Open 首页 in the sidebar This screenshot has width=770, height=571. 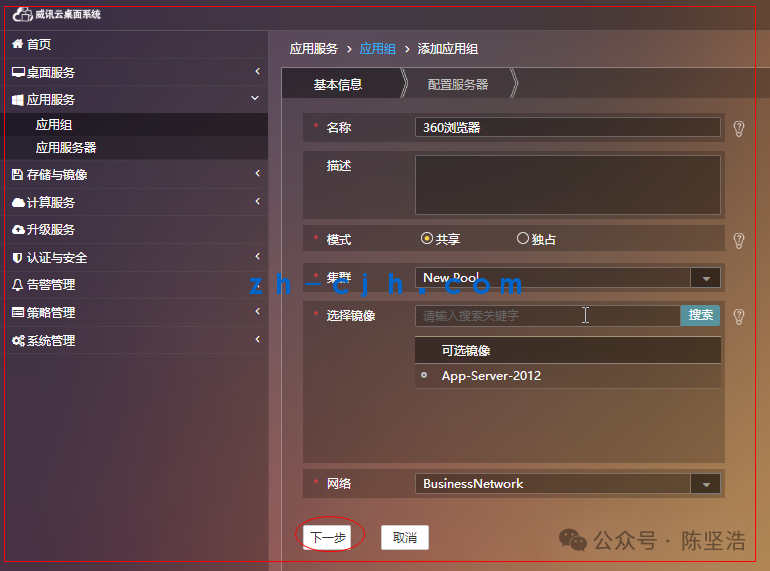[x=38, y=44]
